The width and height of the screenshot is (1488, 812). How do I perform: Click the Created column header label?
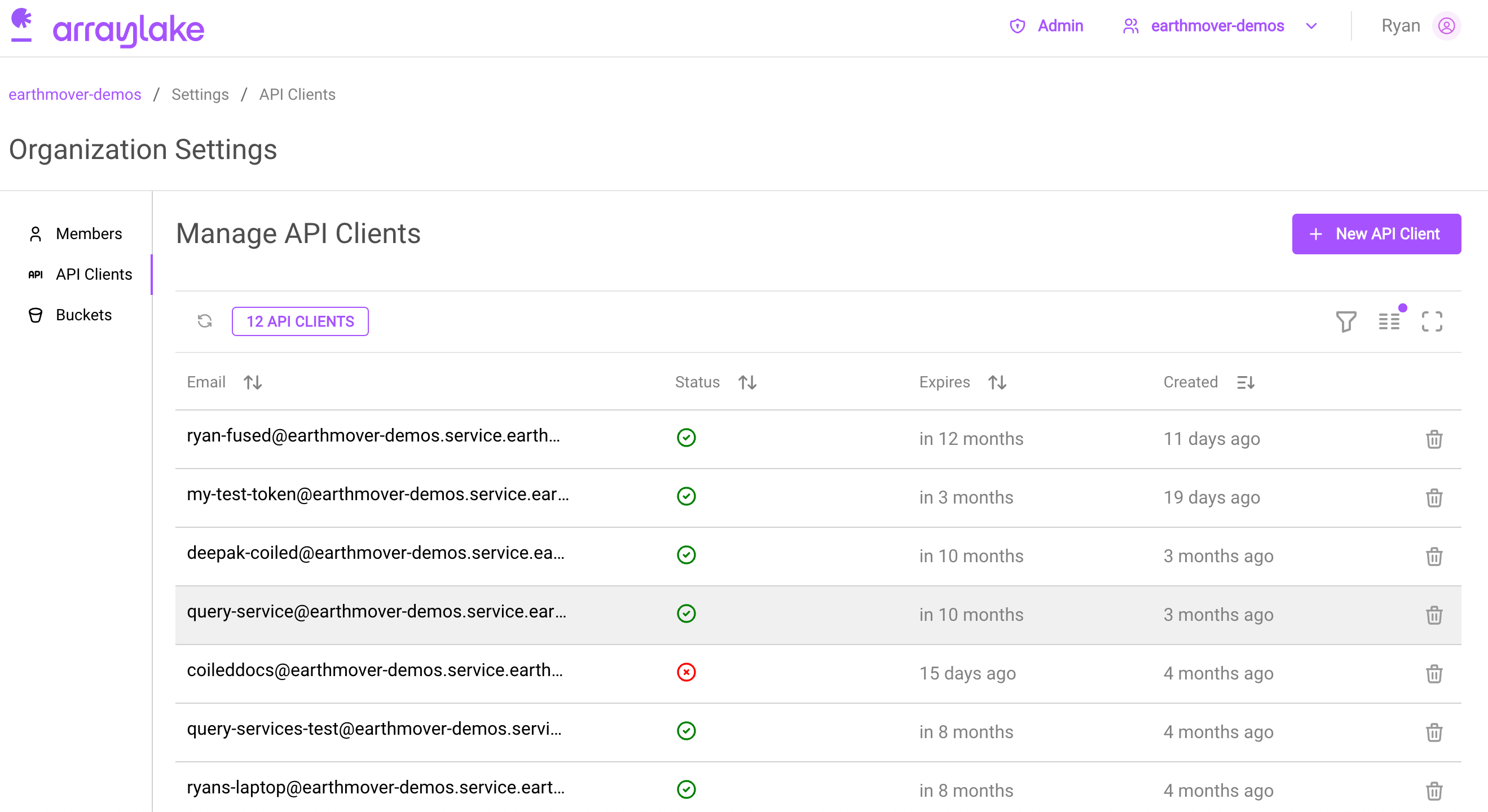point(1191,382)
